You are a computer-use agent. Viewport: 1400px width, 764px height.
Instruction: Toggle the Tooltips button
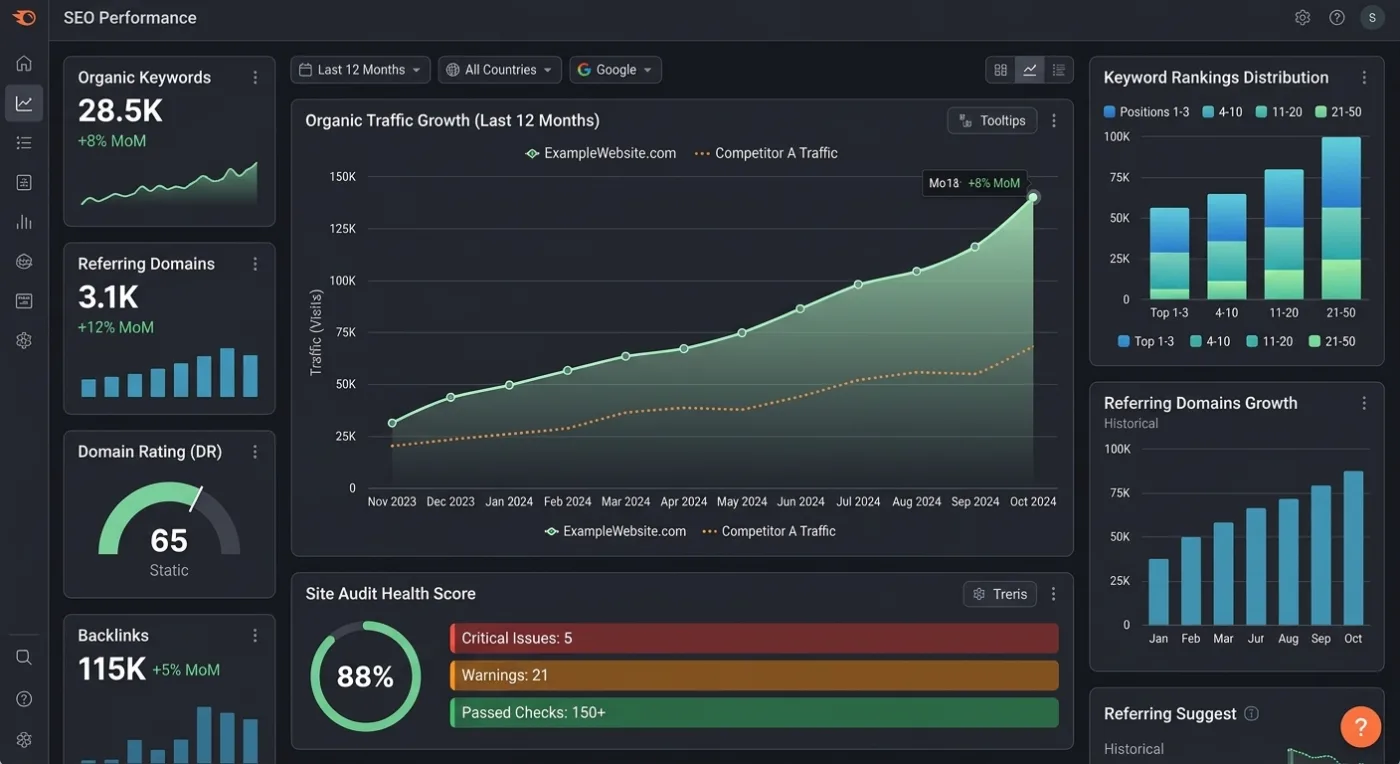(992, 121)
